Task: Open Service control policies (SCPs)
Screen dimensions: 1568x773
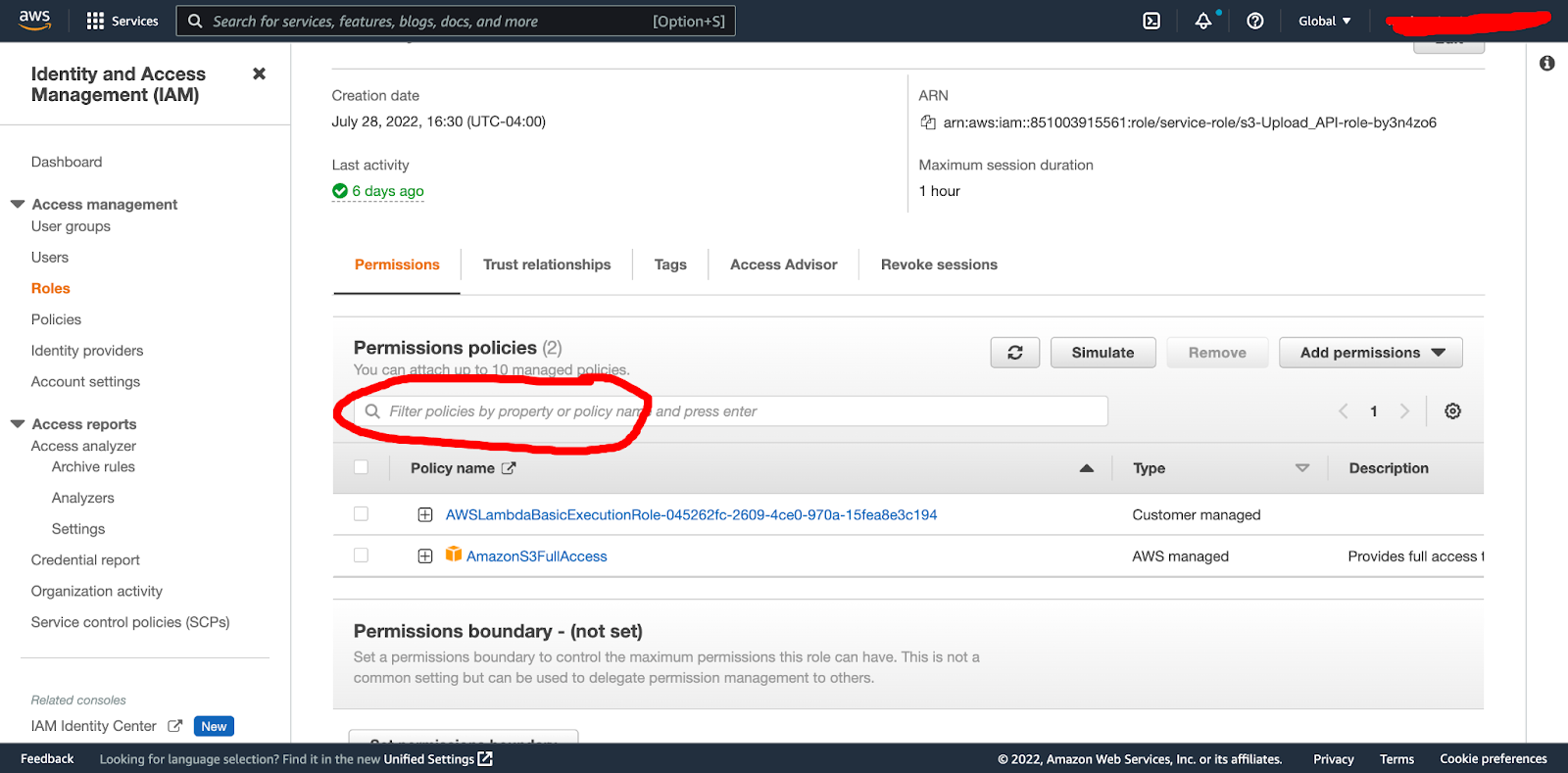Action: 130,622
